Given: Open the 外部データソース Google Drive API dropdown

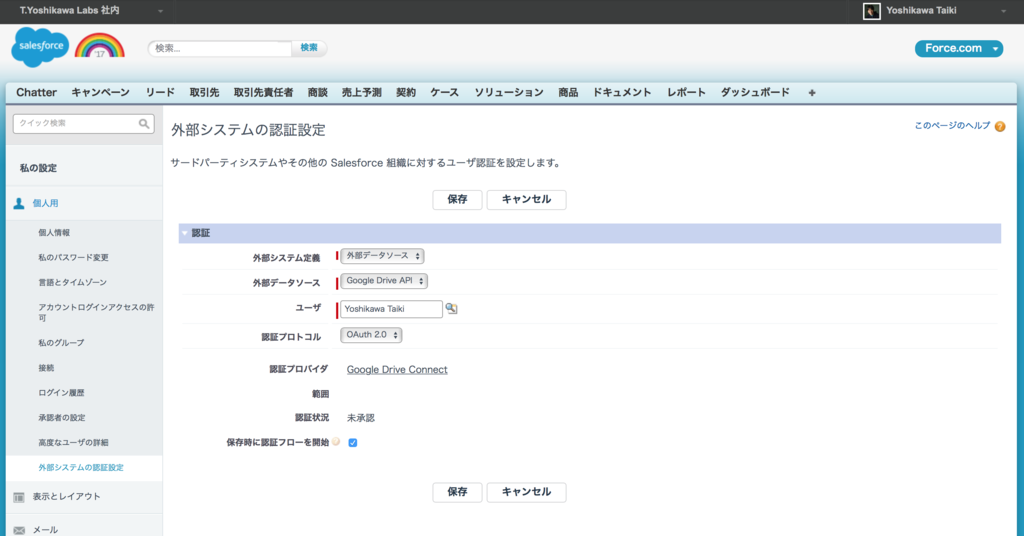Looking at the screenshot, I should coord(384,281).
